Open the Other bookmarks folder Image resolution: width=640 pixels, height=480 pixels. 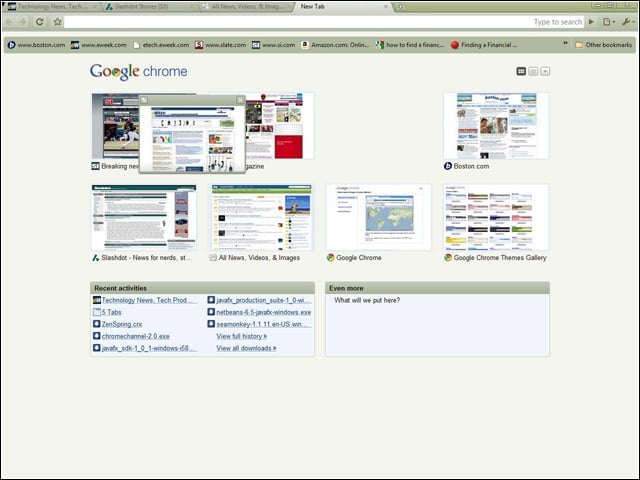[604, 45]
